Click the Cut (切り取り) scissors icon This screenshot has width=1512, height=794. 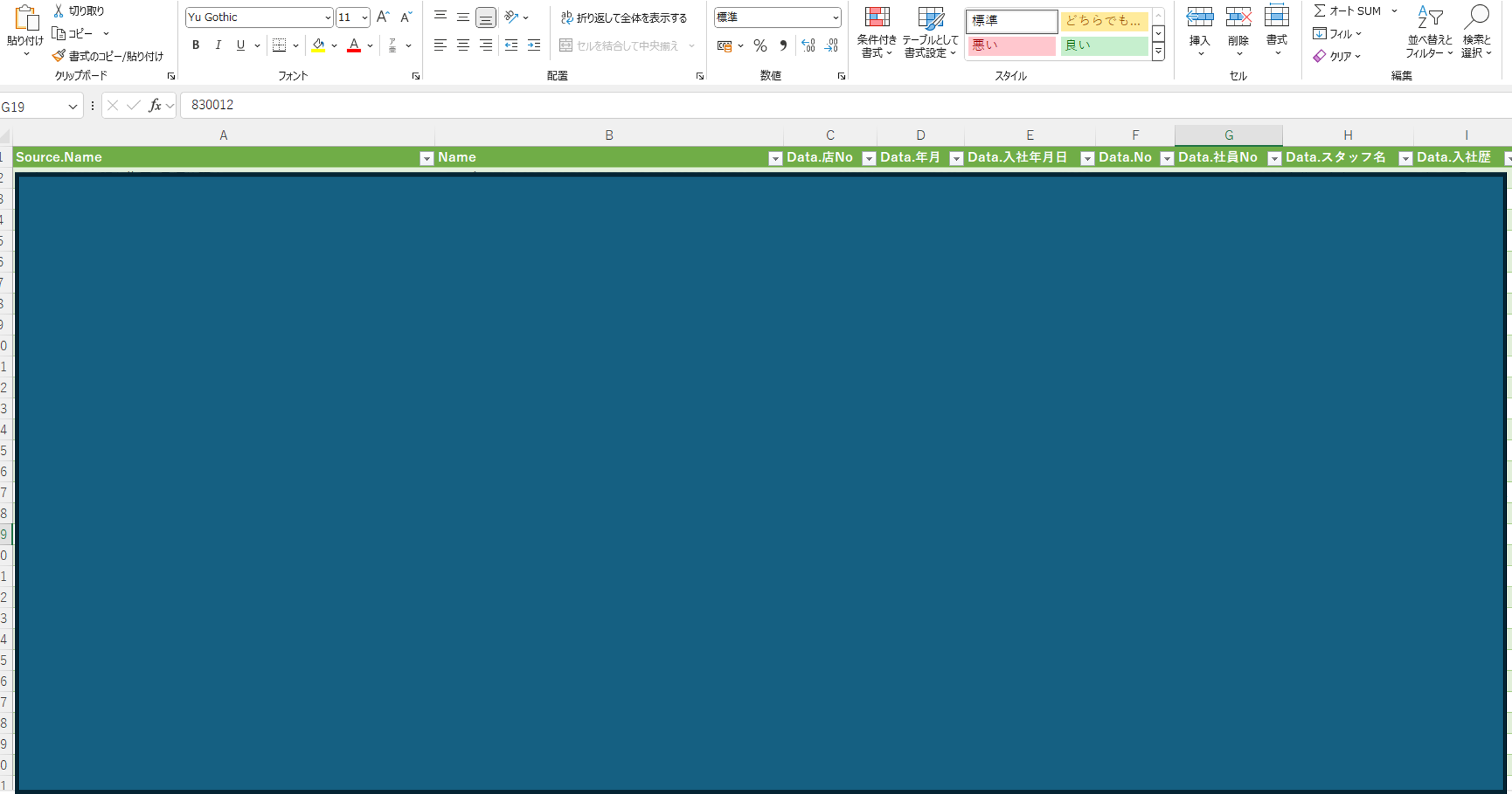58,10
